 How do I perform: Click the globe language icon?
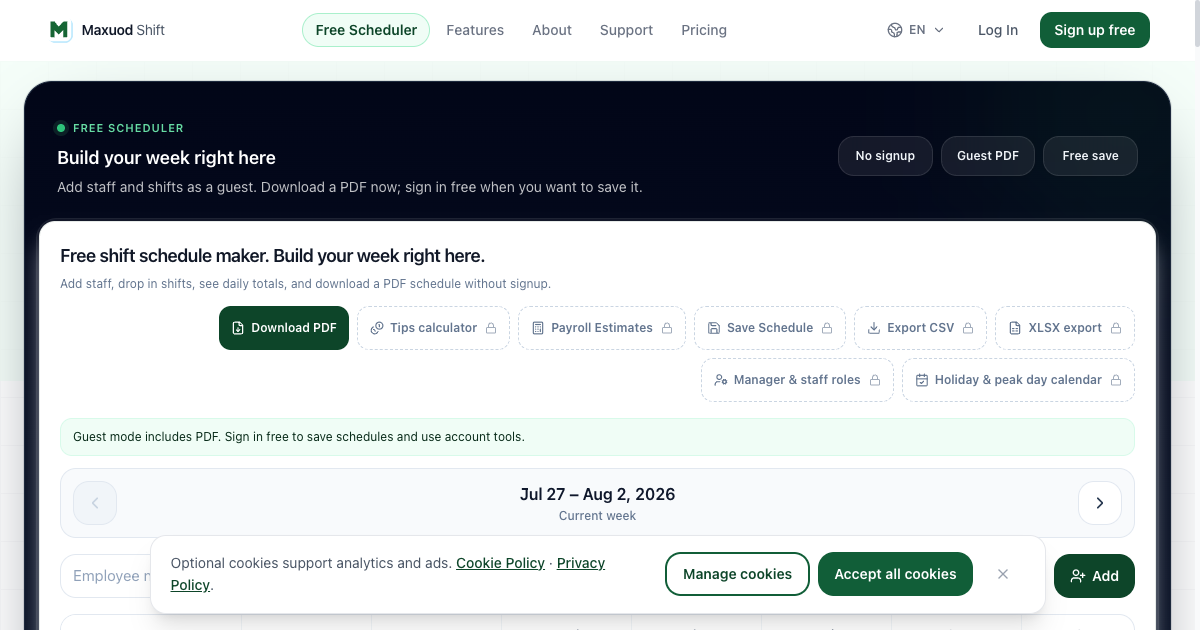point(895,30)
